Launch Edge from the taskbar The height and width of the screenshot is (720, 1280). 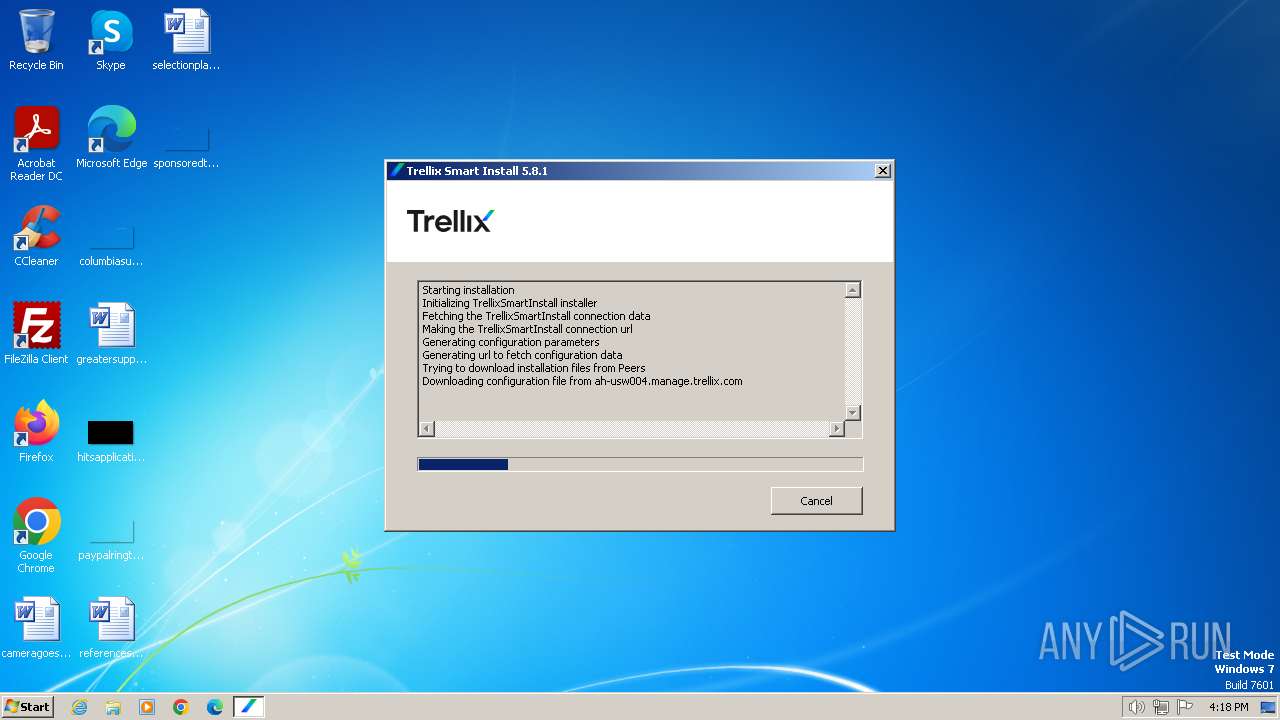click(x=214, y=707)
